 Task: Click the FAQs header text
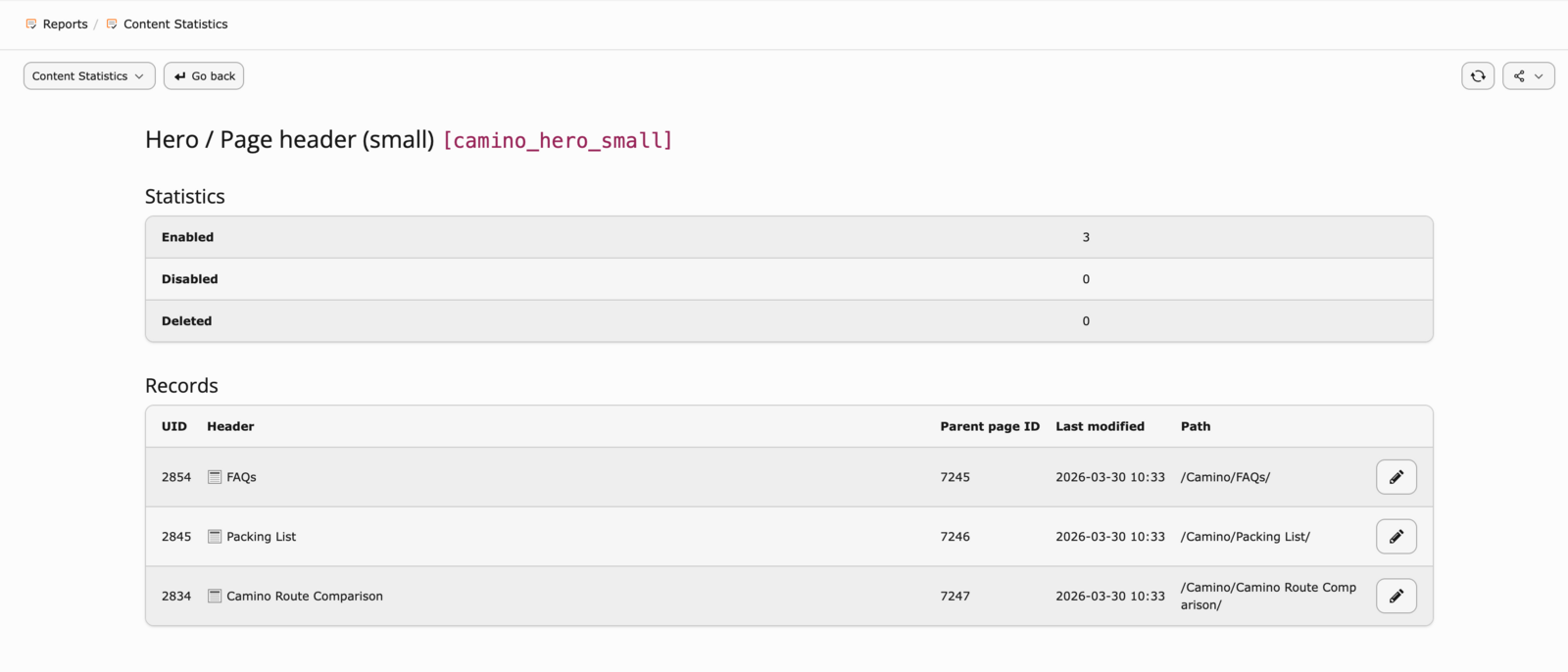(x=241, y=477)
